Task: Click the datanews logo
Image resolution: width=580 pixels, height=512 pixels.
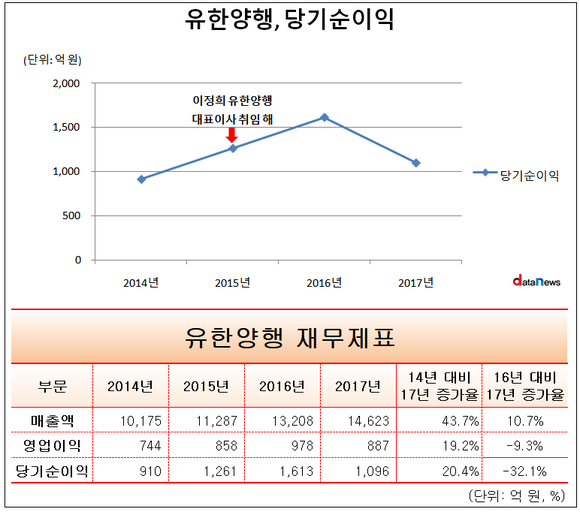Action: click(x=536, y=281)
